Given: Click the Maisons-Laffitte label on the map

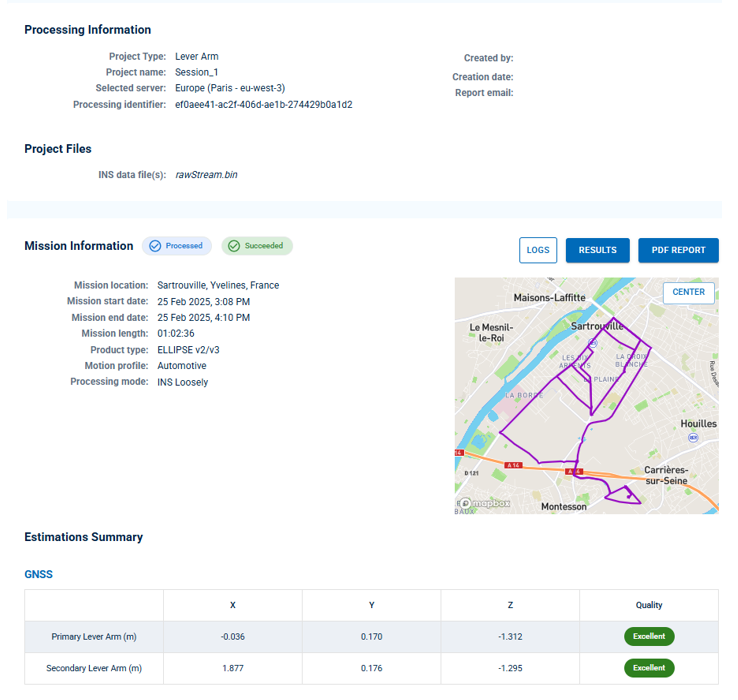Looking at the screenshot, I should pos(549,298).
